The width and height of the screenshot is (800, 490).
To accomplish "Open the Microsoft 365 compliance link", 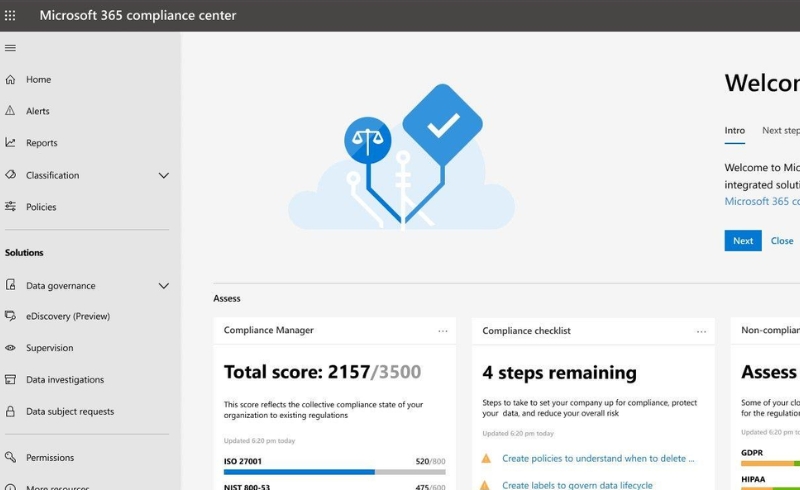I will (x=762, y=201).
